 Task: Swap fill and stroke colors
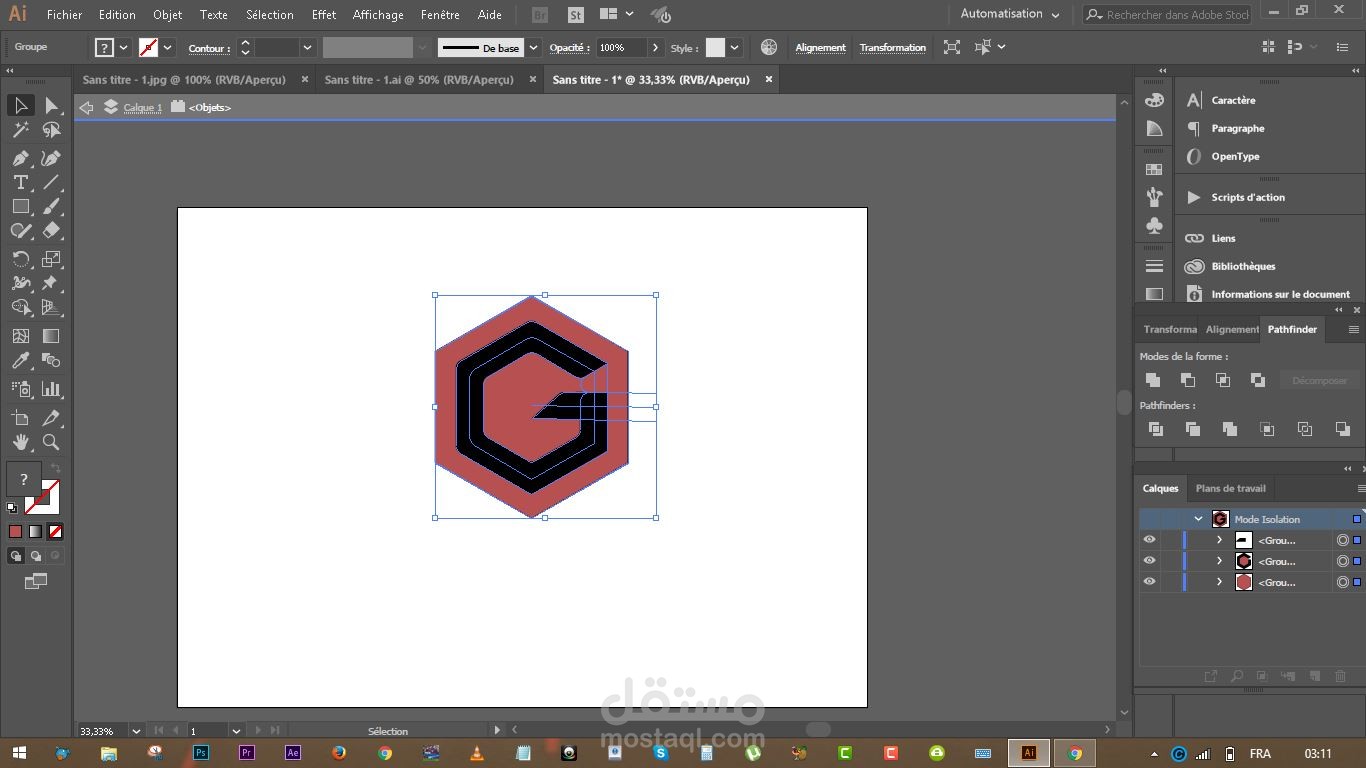pos(56,468)
